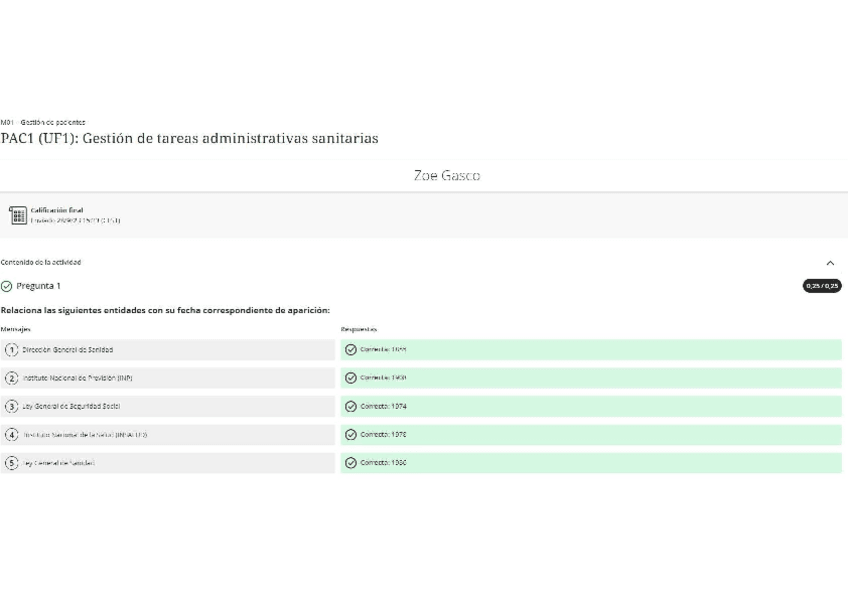Click the correct-answer checkmark in the first response row
Screen dimensions: 848x599
coord(350,350)
